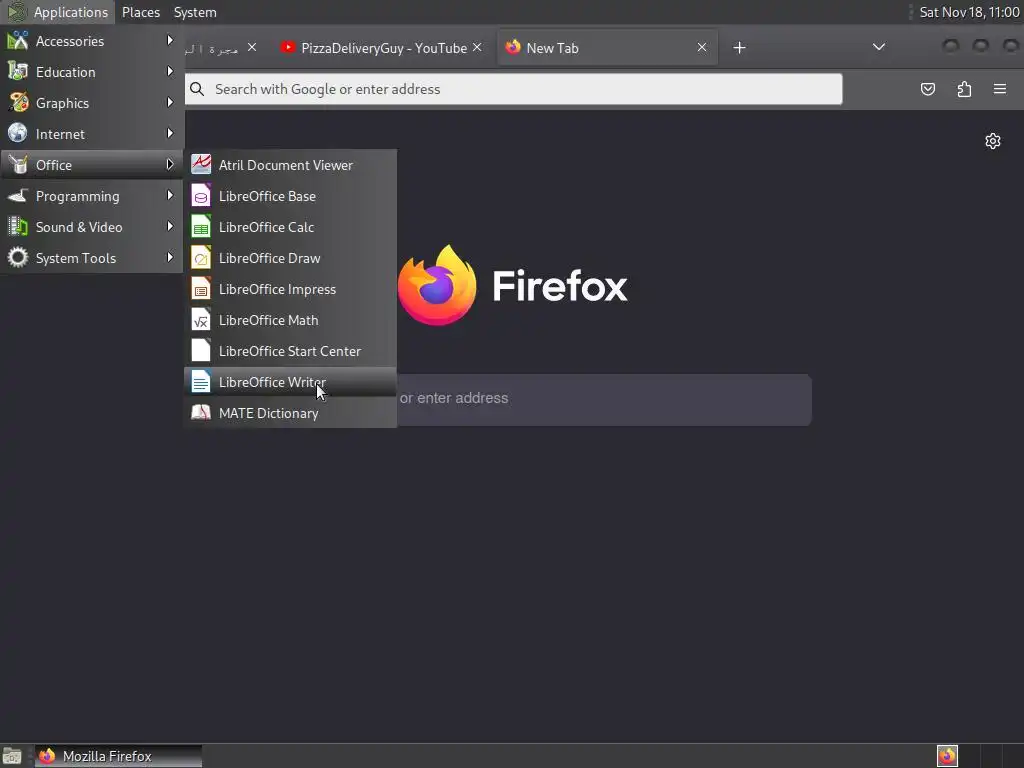Screen dimensions: 1024x768
Task: Open the Accessories submenu
Action: pyautogui.click(x=91, y=41)
